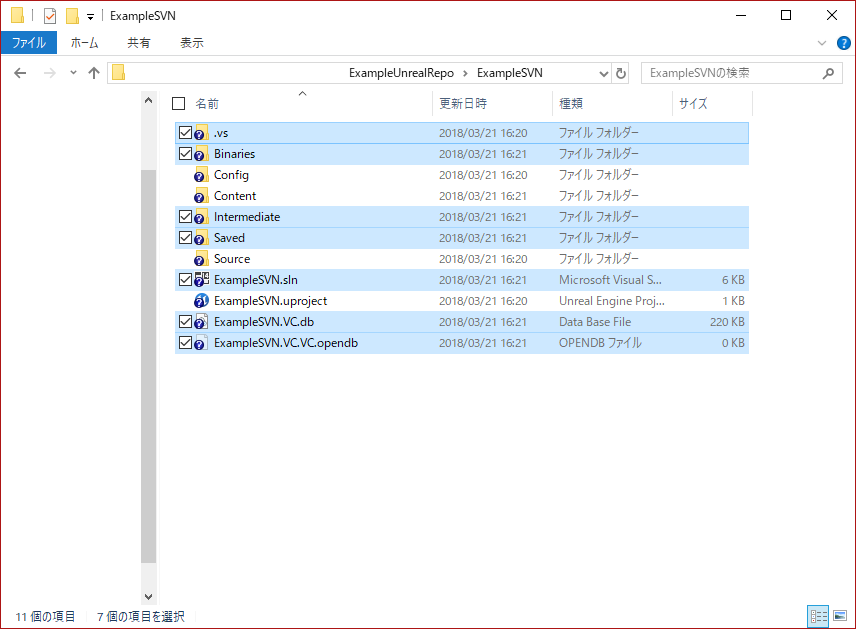Click the folder icon in address bar
Screen dimensions: 856x629
point(118,73)
